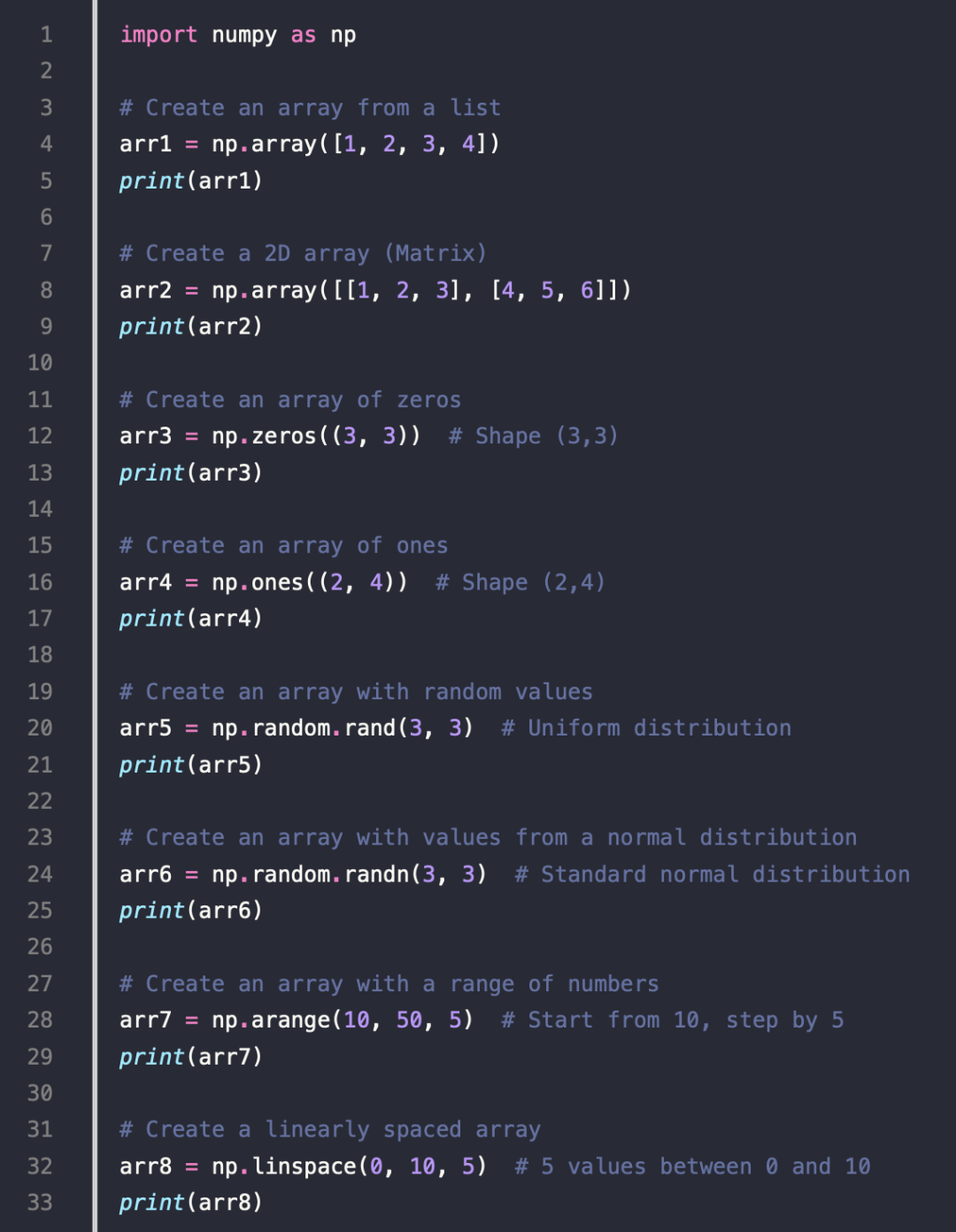Click print(arr3) on line 13
Viewport: 956px width, 1232px height.
[191, 473]
